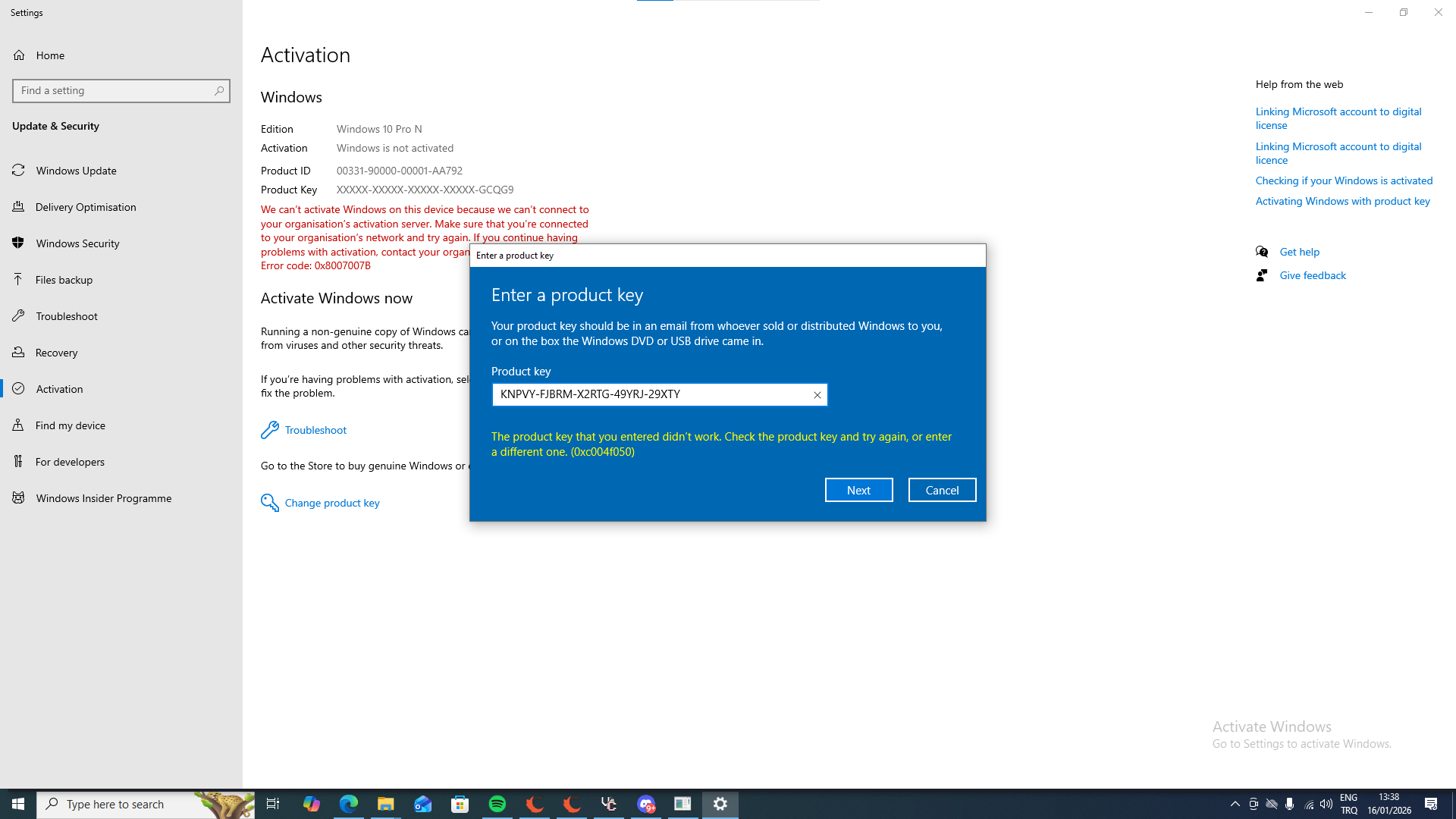Open Windows Update settings
Image resolution: width=1456 pixels, height=819 pixels.
[121, 171]
